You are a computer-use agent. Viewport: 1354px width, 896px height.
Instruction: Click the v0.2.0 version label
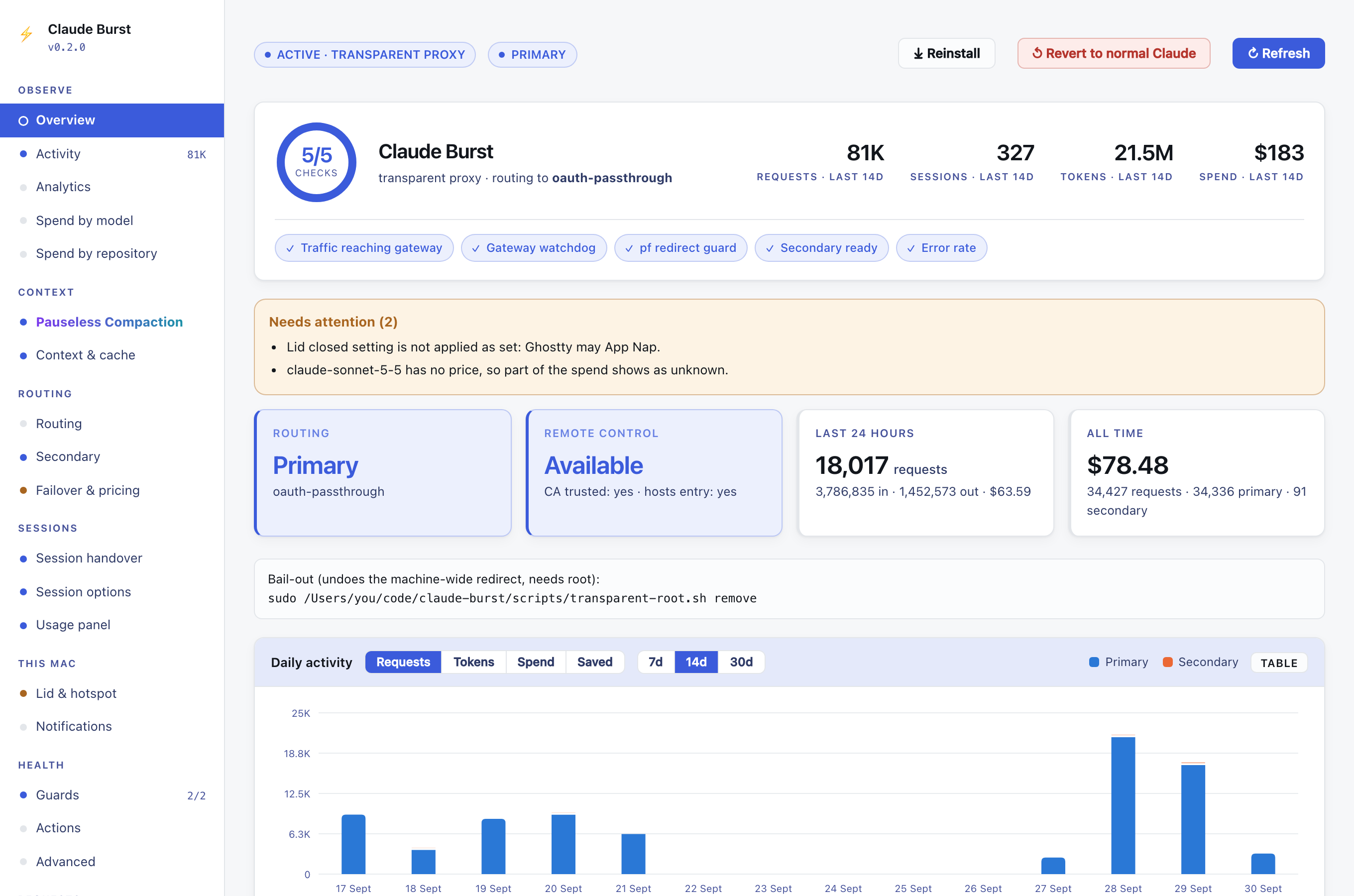click(x=67, y=47)
